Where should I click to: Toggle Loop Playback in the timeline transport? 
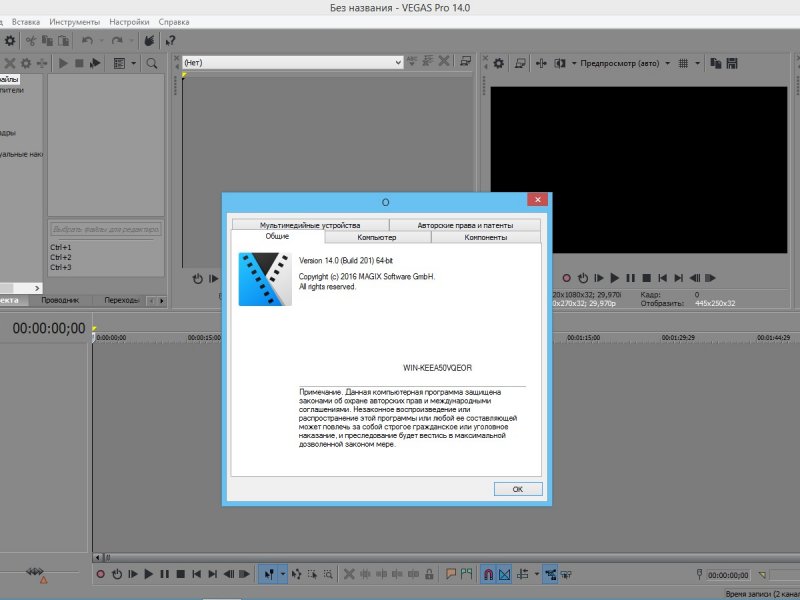117,574
